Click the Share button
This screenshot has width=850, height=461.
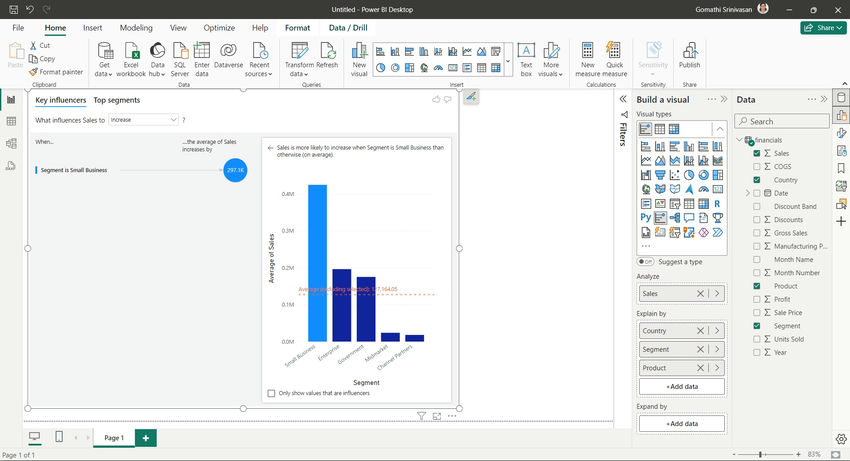[823, 28]
